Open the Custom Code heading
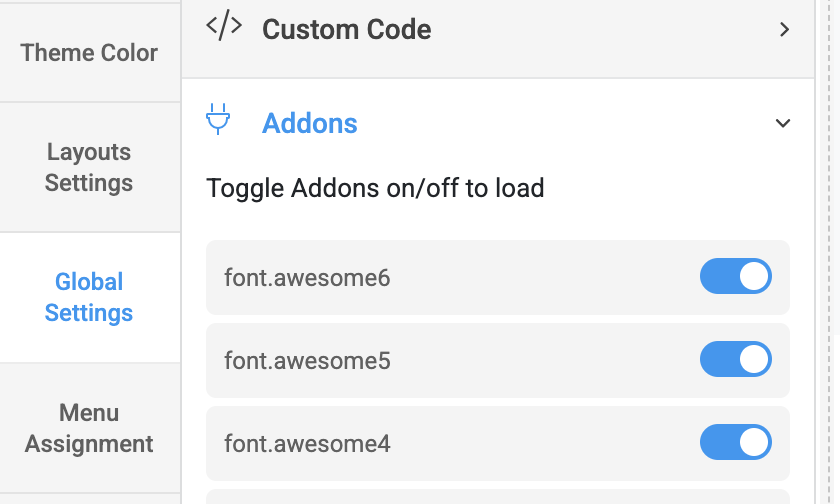The height and width of the screenshot is (504, 840). pyautogui.click(x=346, y=30)
